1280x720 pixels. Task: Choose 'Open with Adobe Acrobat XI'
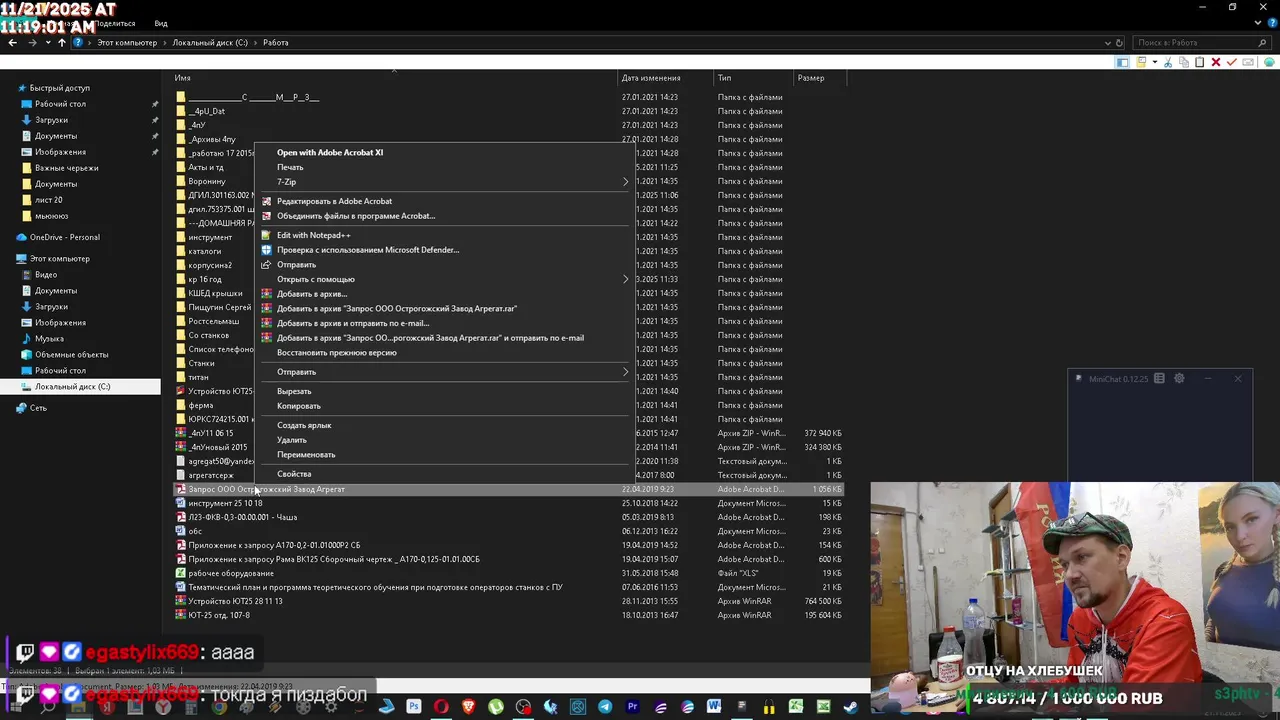pyautogui.click(x=330, y=153)
